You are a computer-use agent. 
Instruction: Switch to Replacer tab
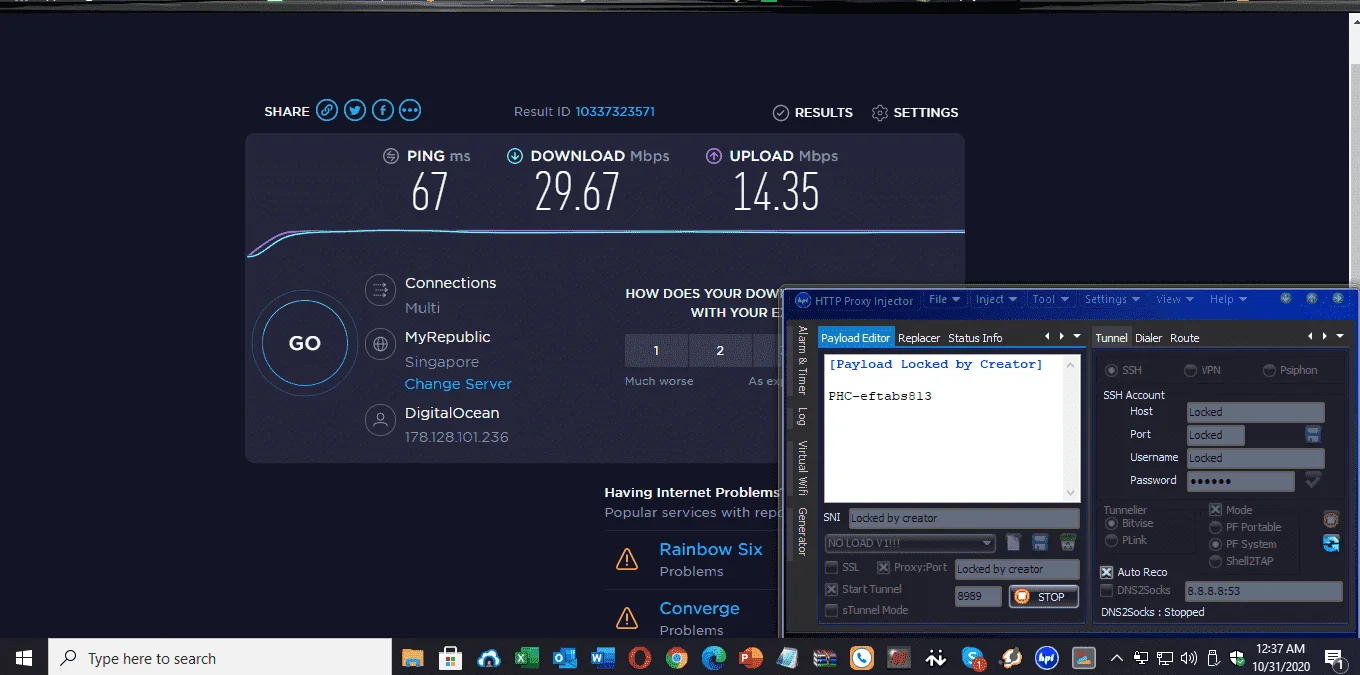pos(919,338)
